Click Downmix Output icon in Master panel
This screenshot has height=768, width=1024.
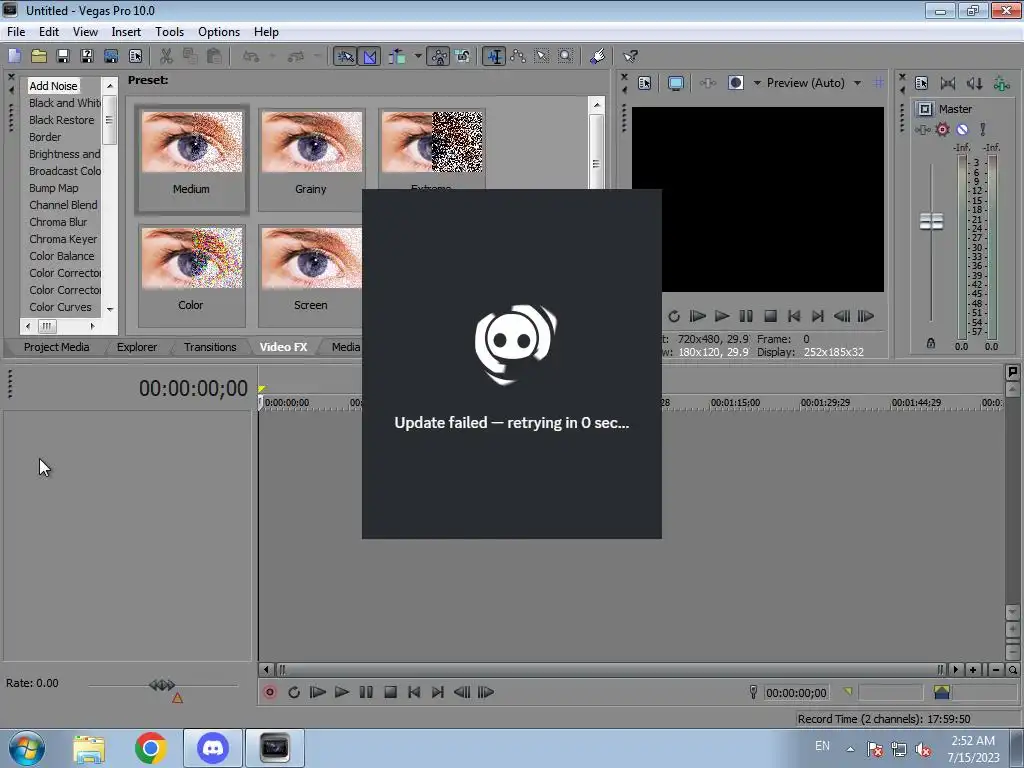coord(948,83)
